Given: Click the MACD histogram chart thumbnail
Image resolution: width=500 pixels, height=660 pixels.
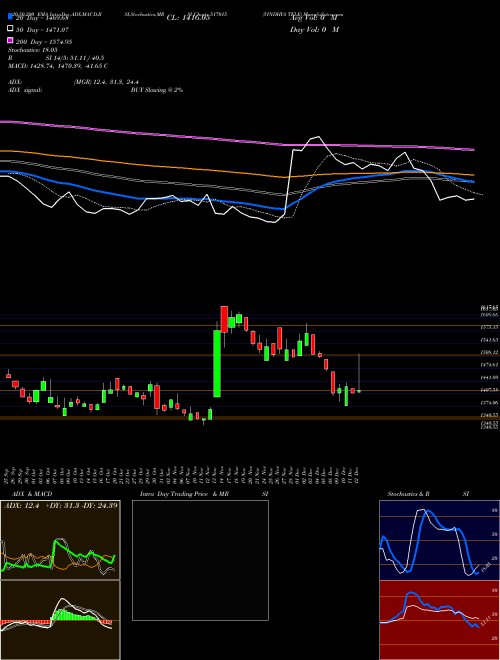Looking at the screenshot, I should click(60, 620).
